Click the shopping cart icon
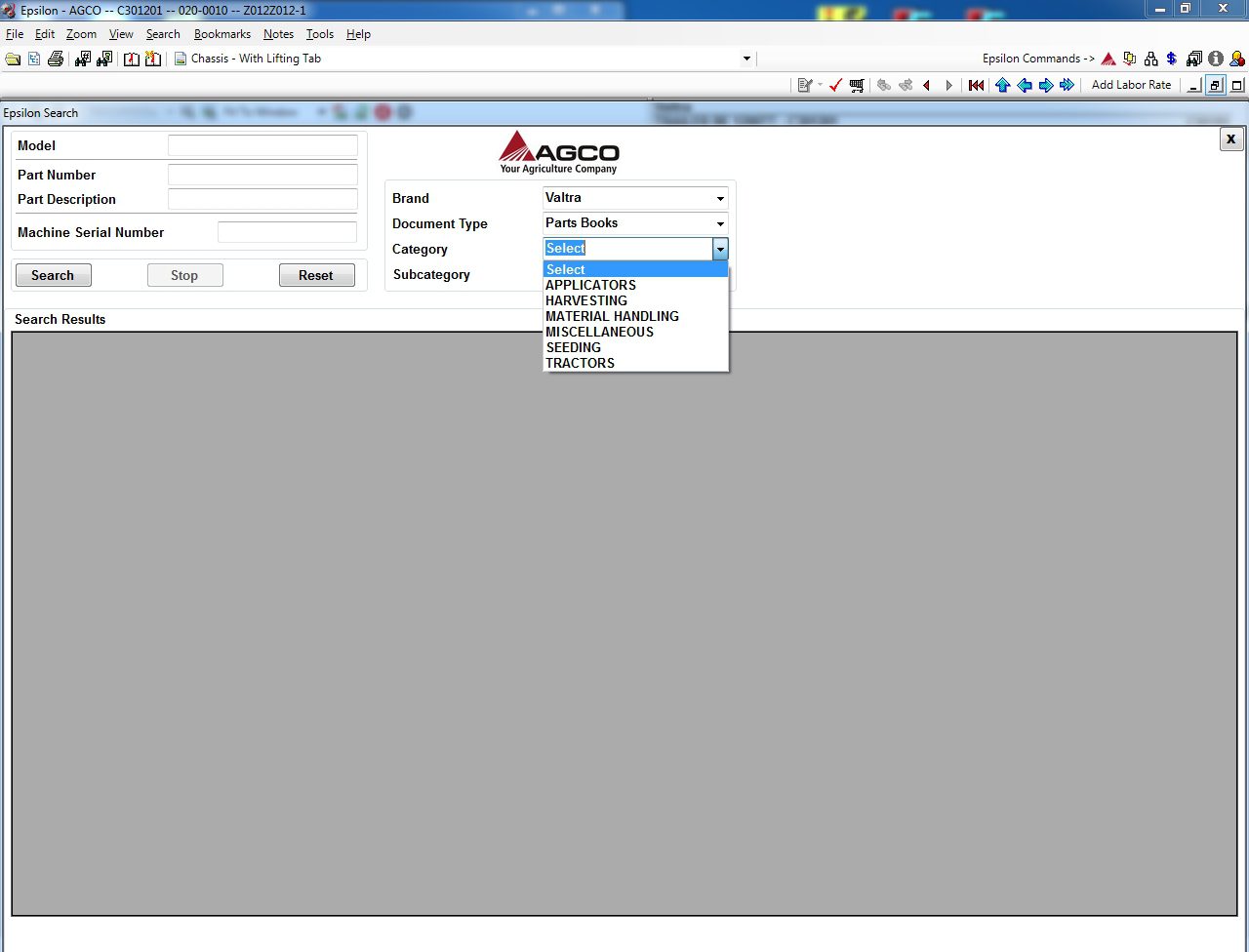The width and height of the screenshot is (1249, 952). 857,86
